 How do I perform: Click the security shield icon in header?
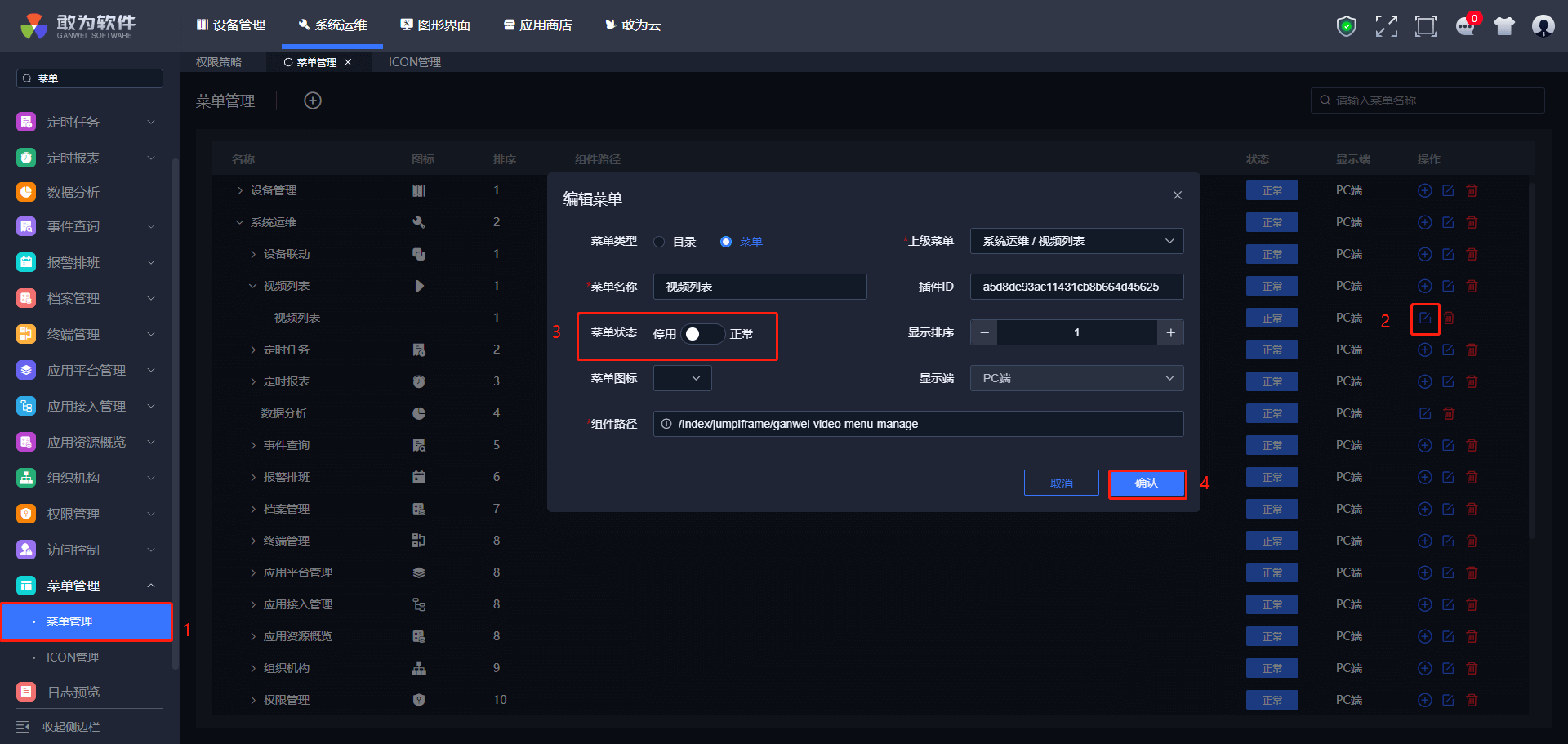point(1346,26)
